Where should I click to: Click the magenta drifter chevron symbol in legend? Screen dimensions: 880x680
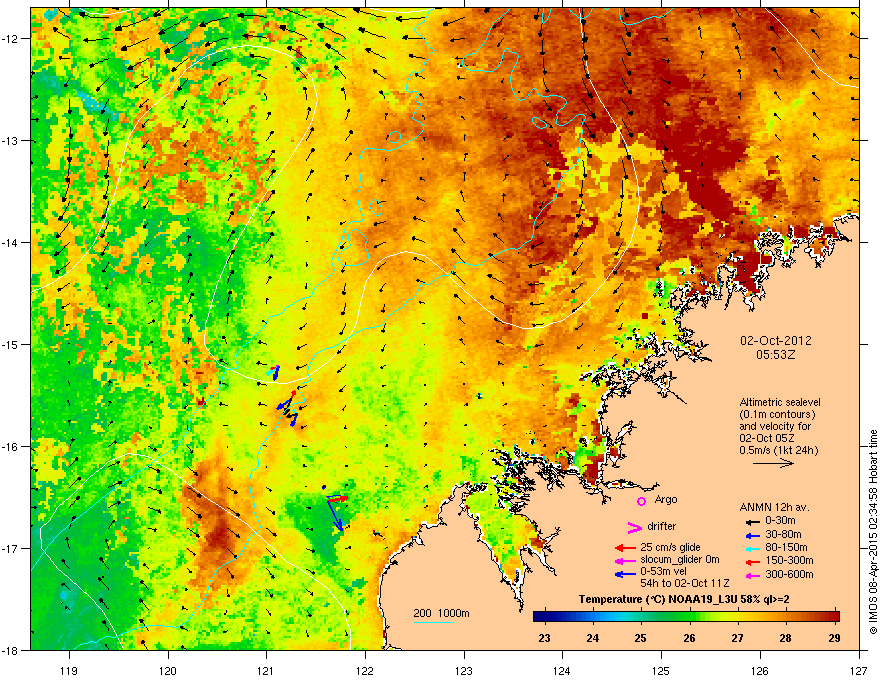coord(634,527)
